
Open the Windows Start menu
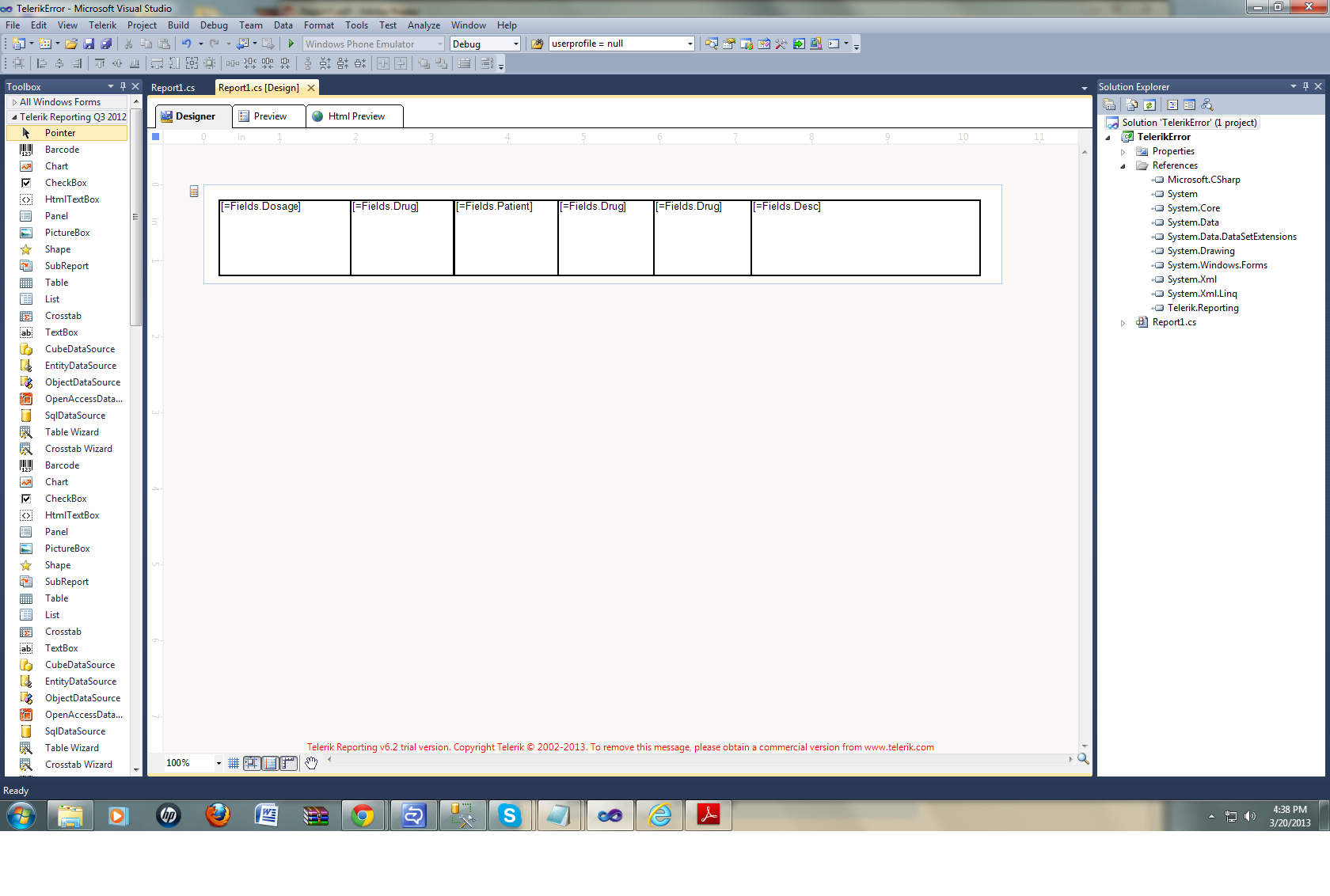pos(21,815)
